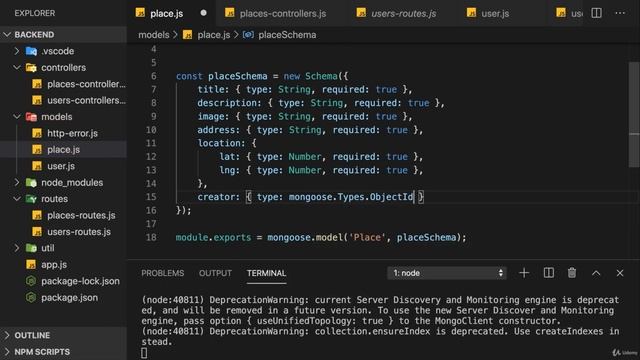Collapse the controllers folder chevron
Image resolution: width=640 pixels, height=360 pixels.
coord(17,67)
